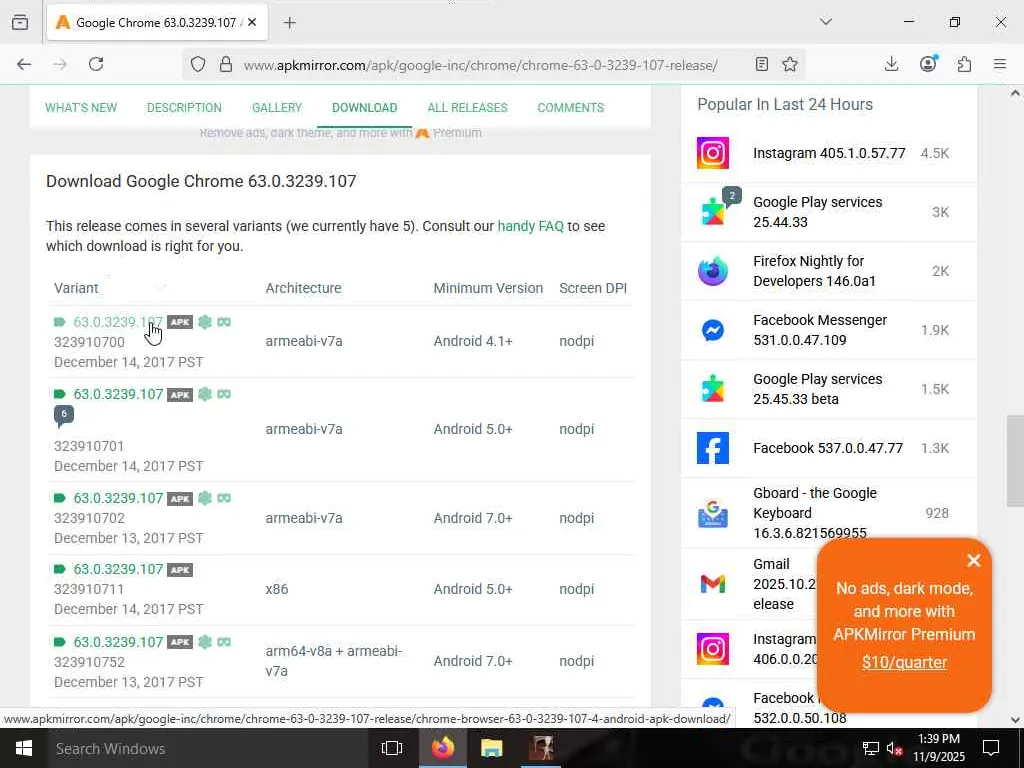Screen dimensions: 1024x768
Task: Open Firefox View icon in tab bar
Action: [20, 22]
